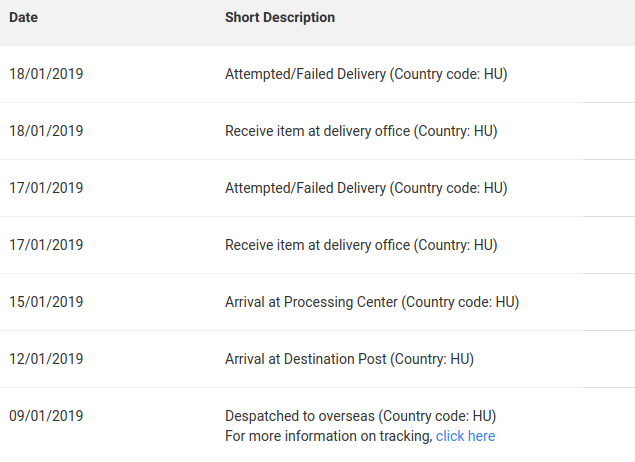The image size is (635, 462).
Task: Select the 12/01/2019 date cell
Action: click(x=46, y=359)
